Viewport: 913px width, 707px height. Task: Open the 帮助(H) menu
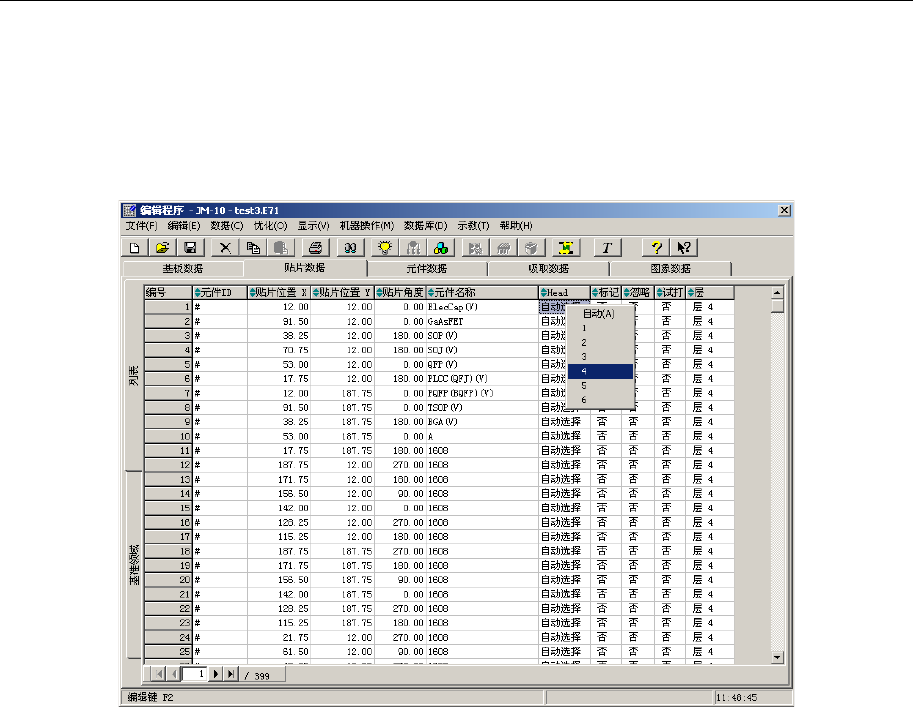point(516,225)
